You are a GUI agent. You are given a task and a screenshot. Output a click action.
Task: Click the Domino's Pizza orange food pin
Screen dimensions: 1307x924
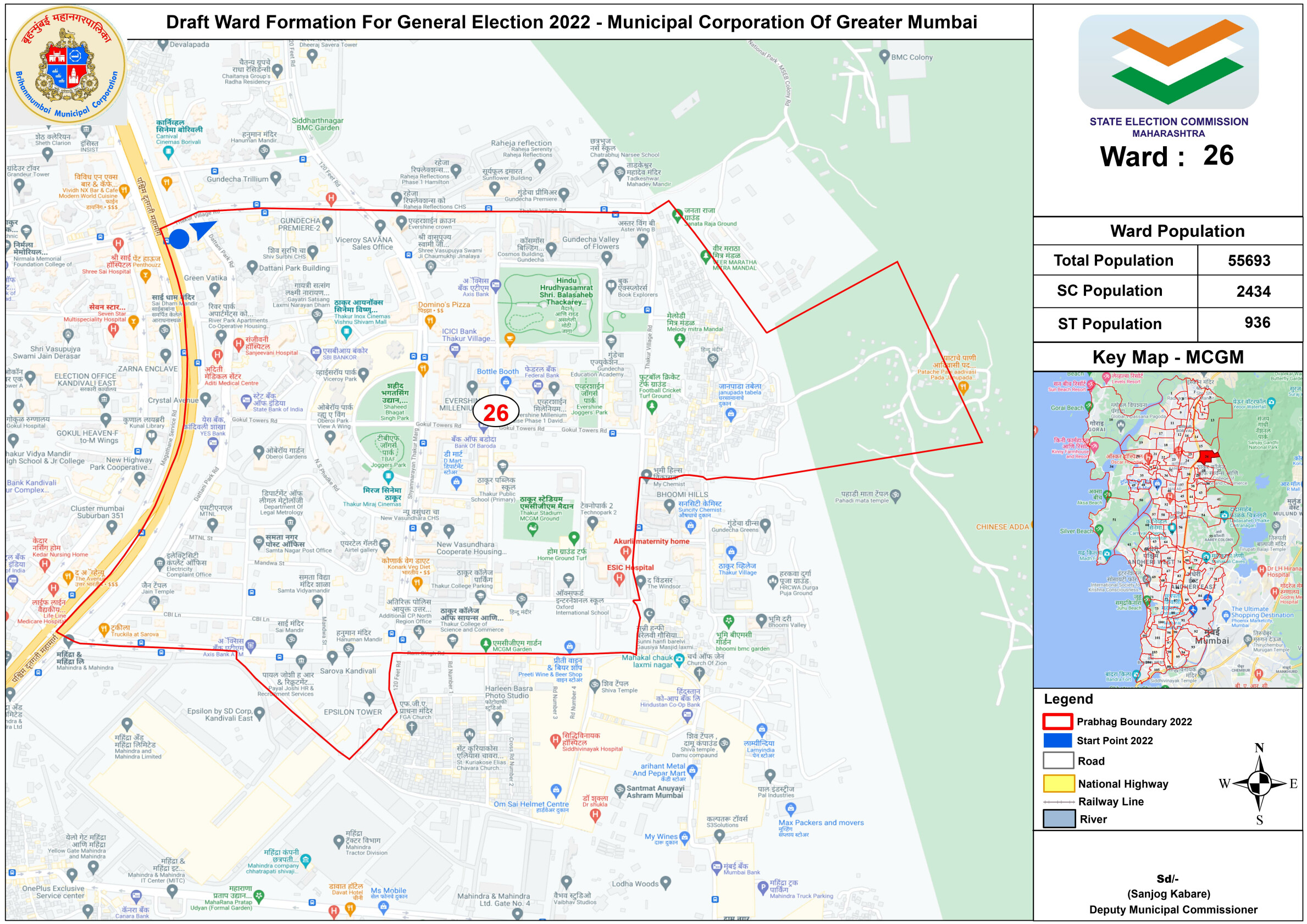pyautogui.click(x=430, y=321)
